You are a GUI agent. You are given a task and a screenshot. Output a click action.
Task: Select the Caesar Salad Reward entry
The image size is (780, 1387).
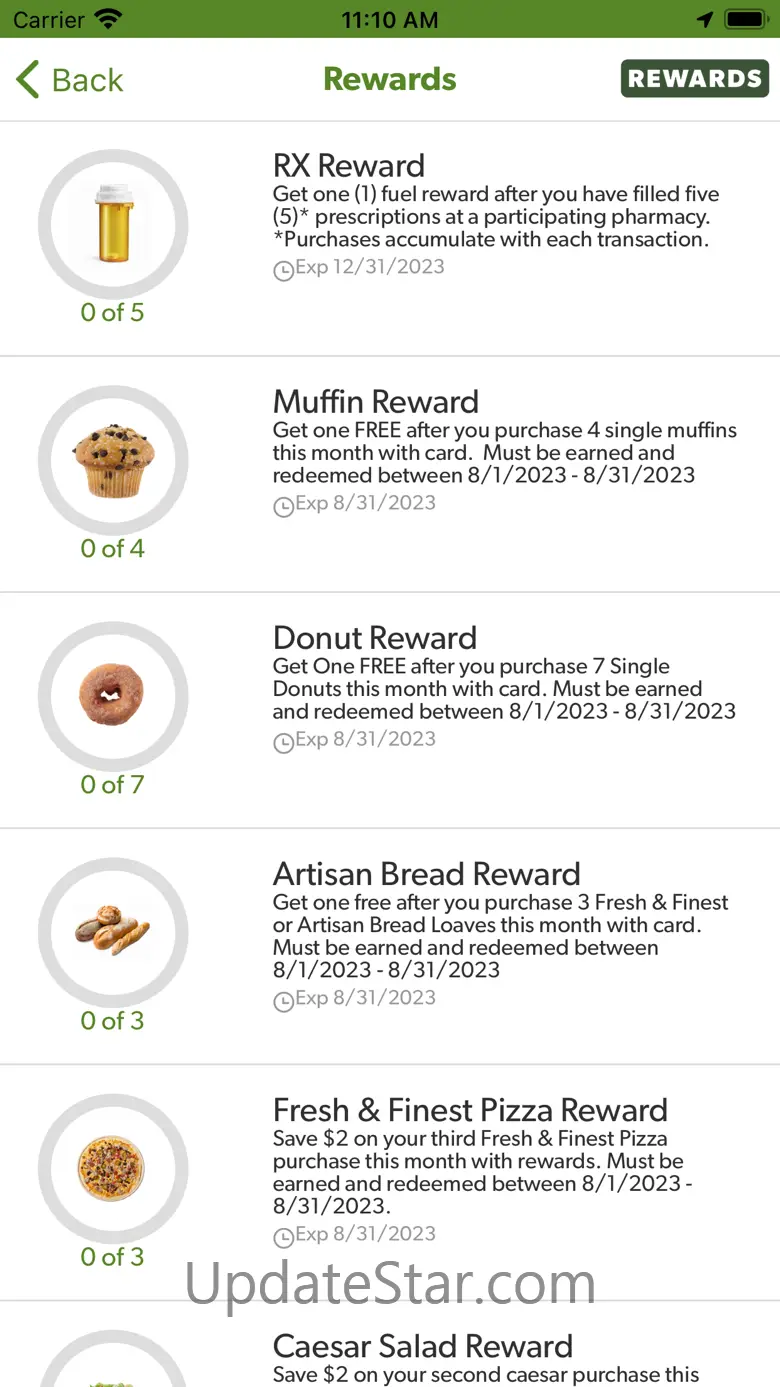coord(423,1346)
